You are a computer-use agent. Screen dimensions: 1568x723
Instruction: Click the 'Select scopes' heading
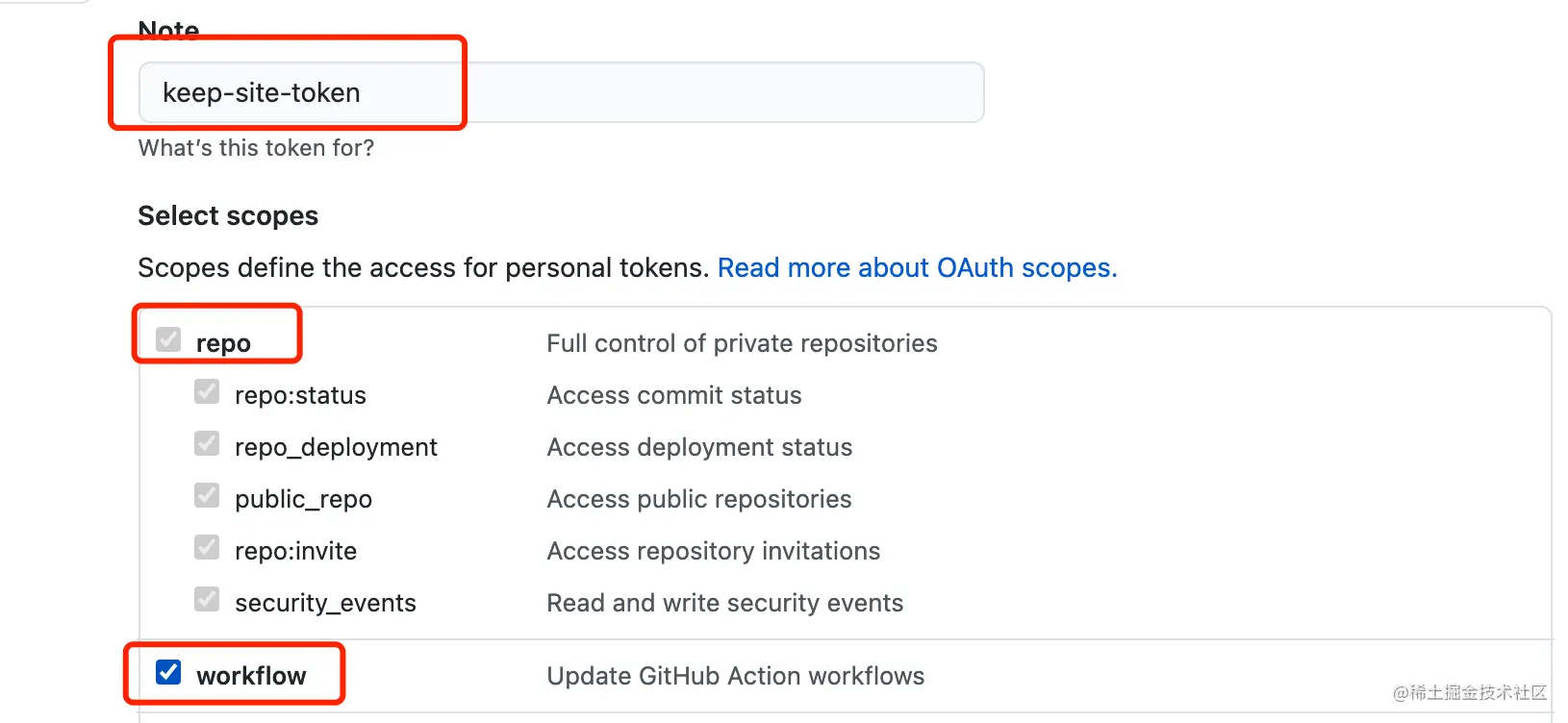point(228,215)
